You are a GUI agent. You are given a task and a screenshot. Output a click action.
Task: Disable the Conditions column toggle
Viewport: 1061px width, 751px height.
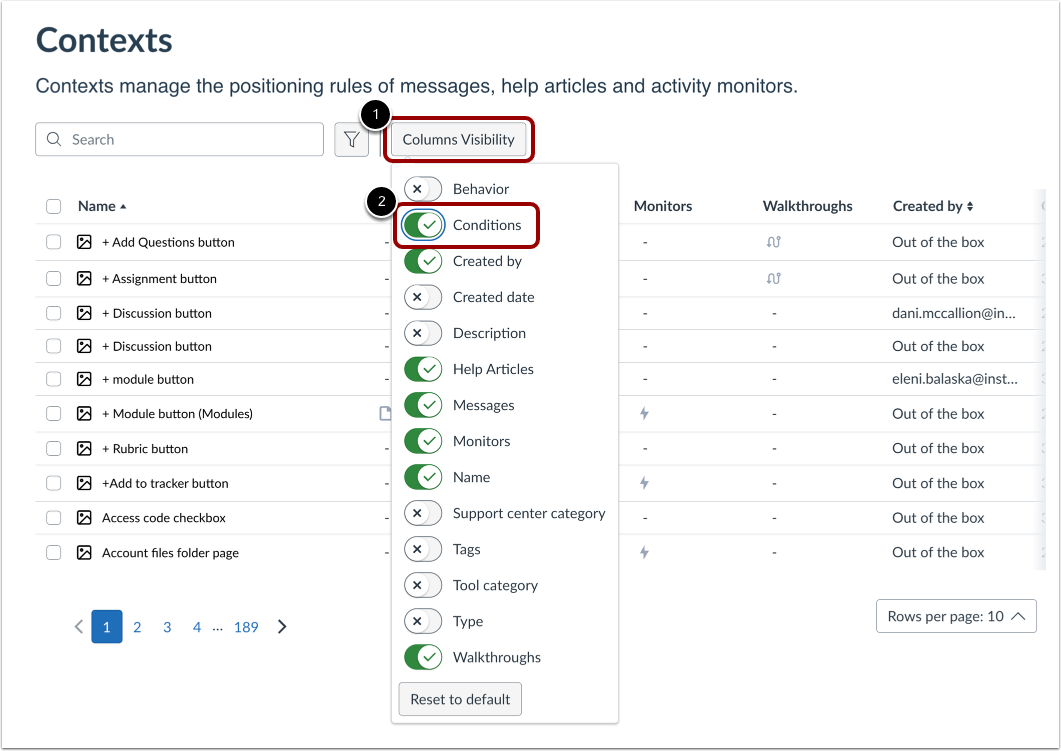click(422, 225)
